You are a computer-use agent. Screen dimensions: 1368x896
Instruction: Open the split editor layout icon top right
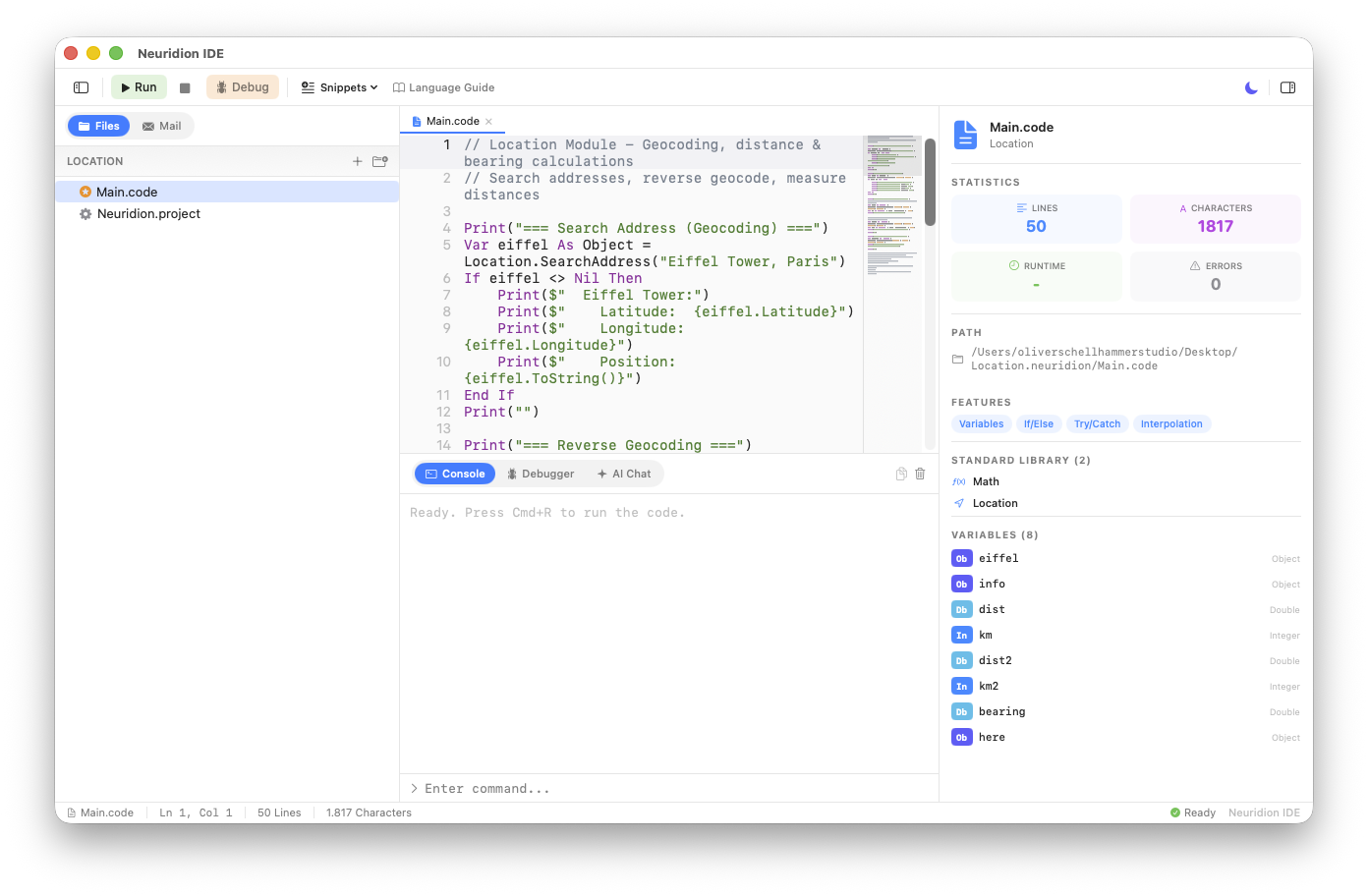pyautogui.click(x=1287, y=87)
